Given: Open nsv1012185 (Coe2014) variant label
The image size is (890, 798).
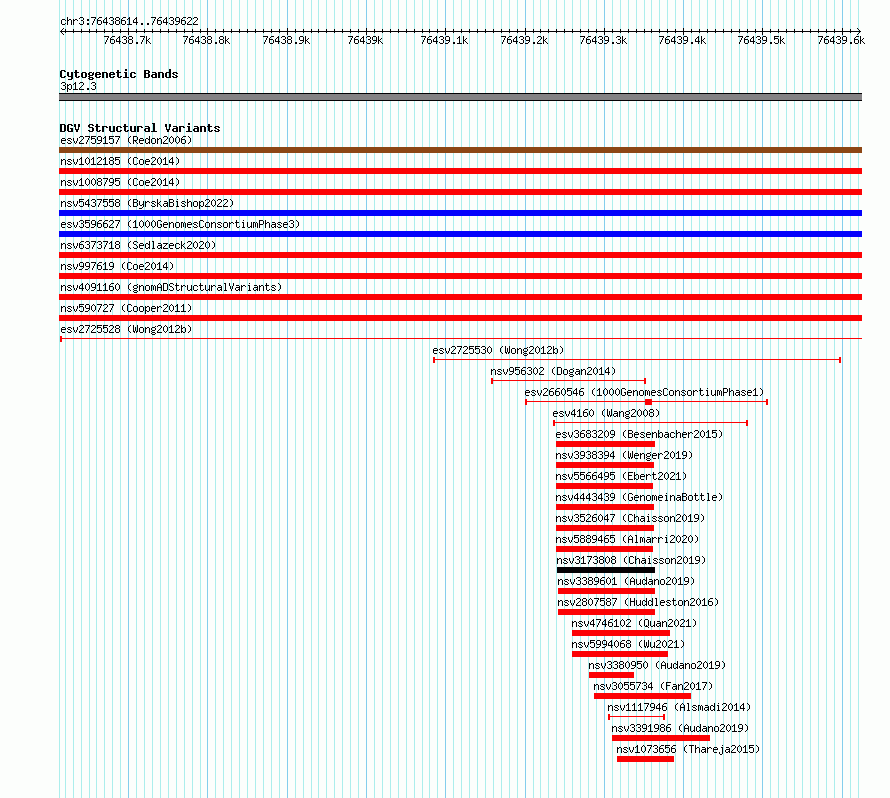Looking at the screenshot, I should coord(120,161).
